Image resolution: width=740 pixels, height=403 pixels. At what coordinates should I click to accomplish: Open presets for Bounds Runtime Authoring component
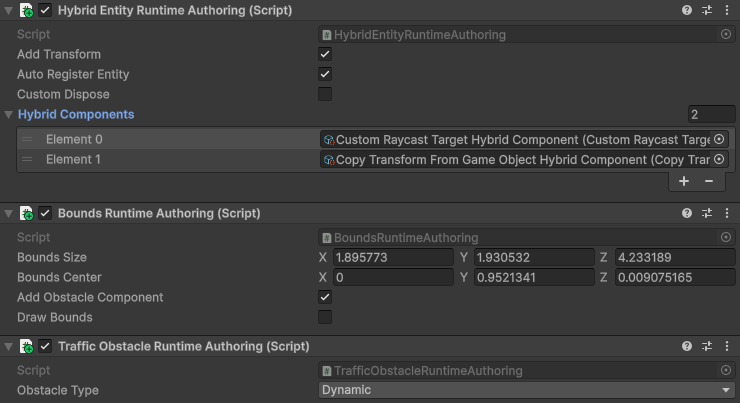tap(706, 213)
